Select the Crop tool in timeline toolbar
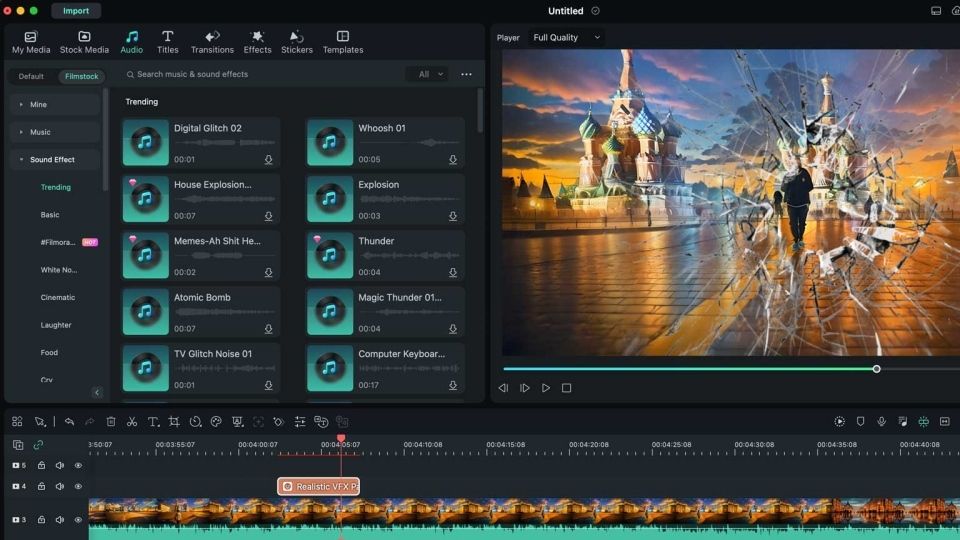The image size is (960, 540). point(174,422)
